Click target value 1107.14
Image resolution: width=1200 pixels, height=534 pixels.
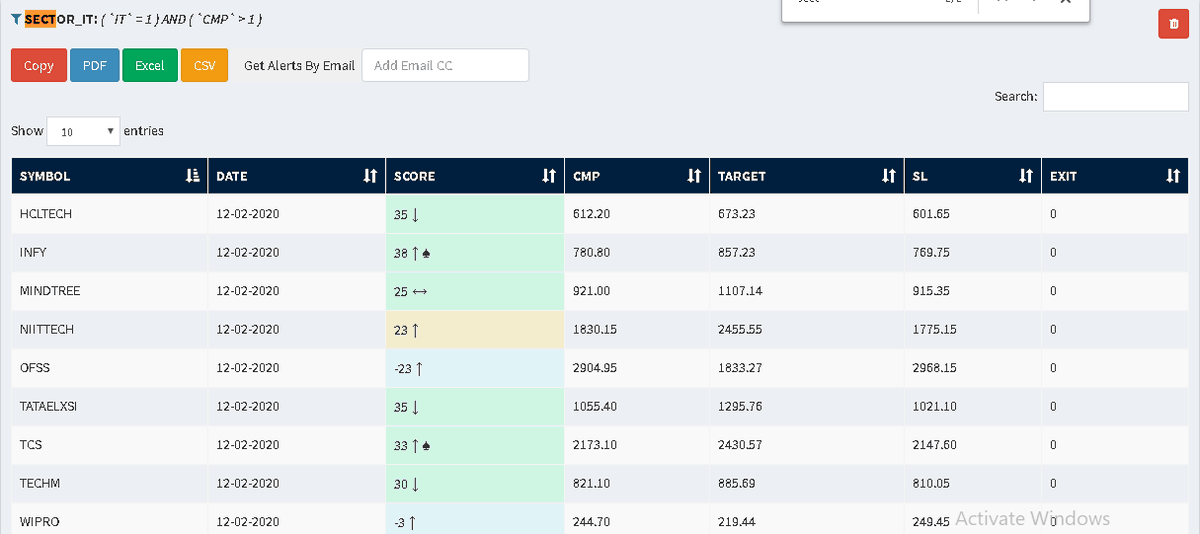(740, 291)
